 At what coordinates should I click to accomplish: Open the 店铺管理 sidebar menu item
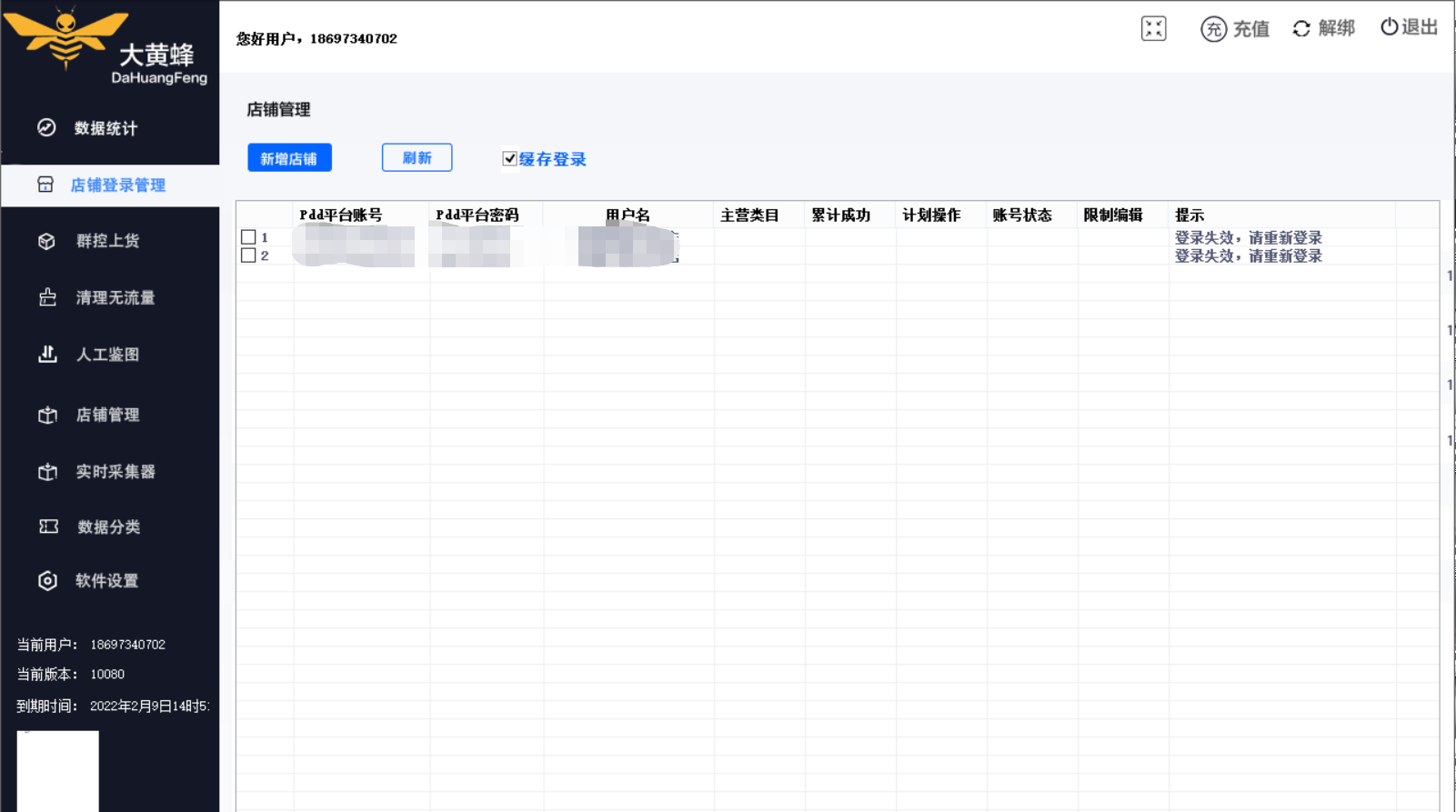coord(107,415)
